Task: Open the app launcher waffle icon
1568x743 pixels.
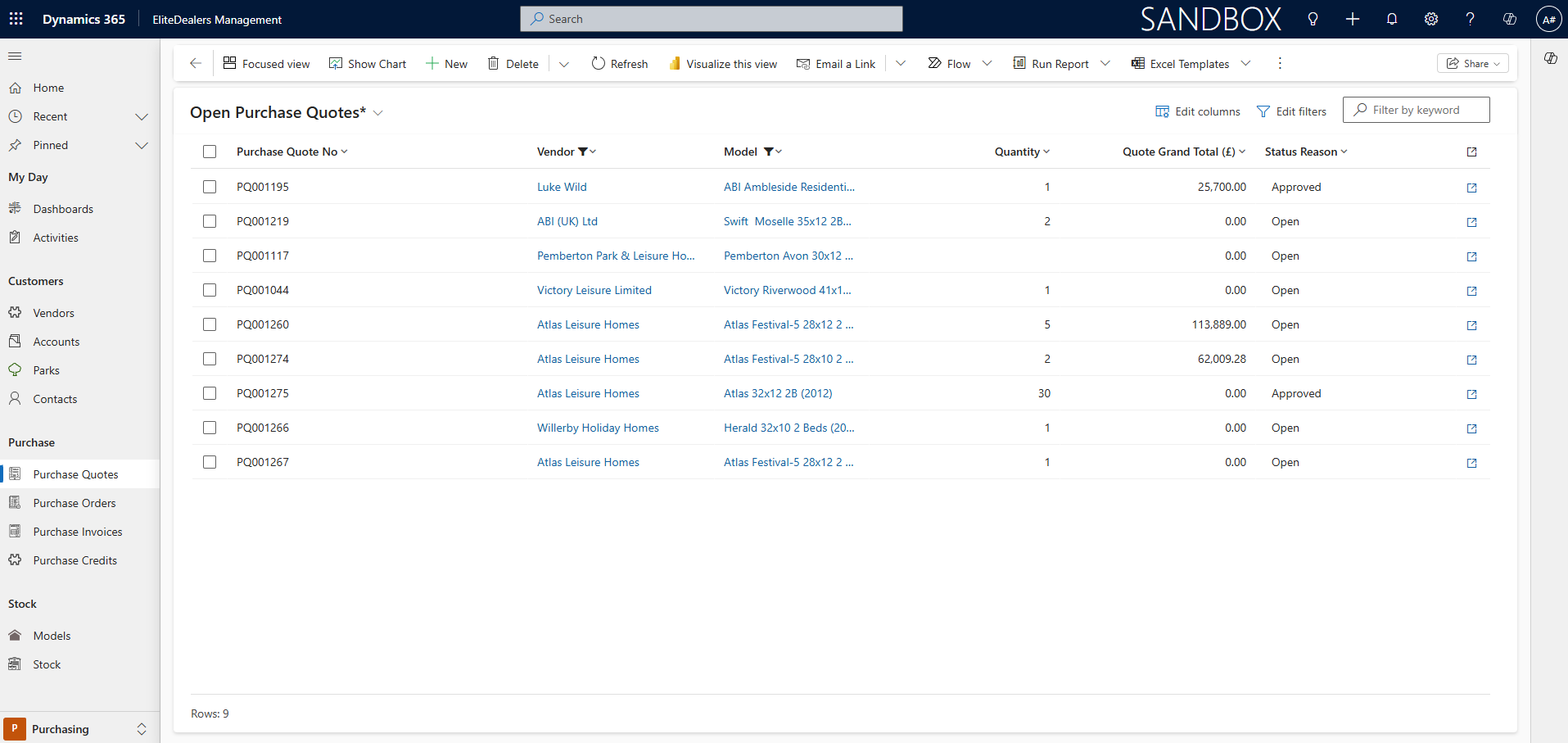Action: [x=16, y=19]
